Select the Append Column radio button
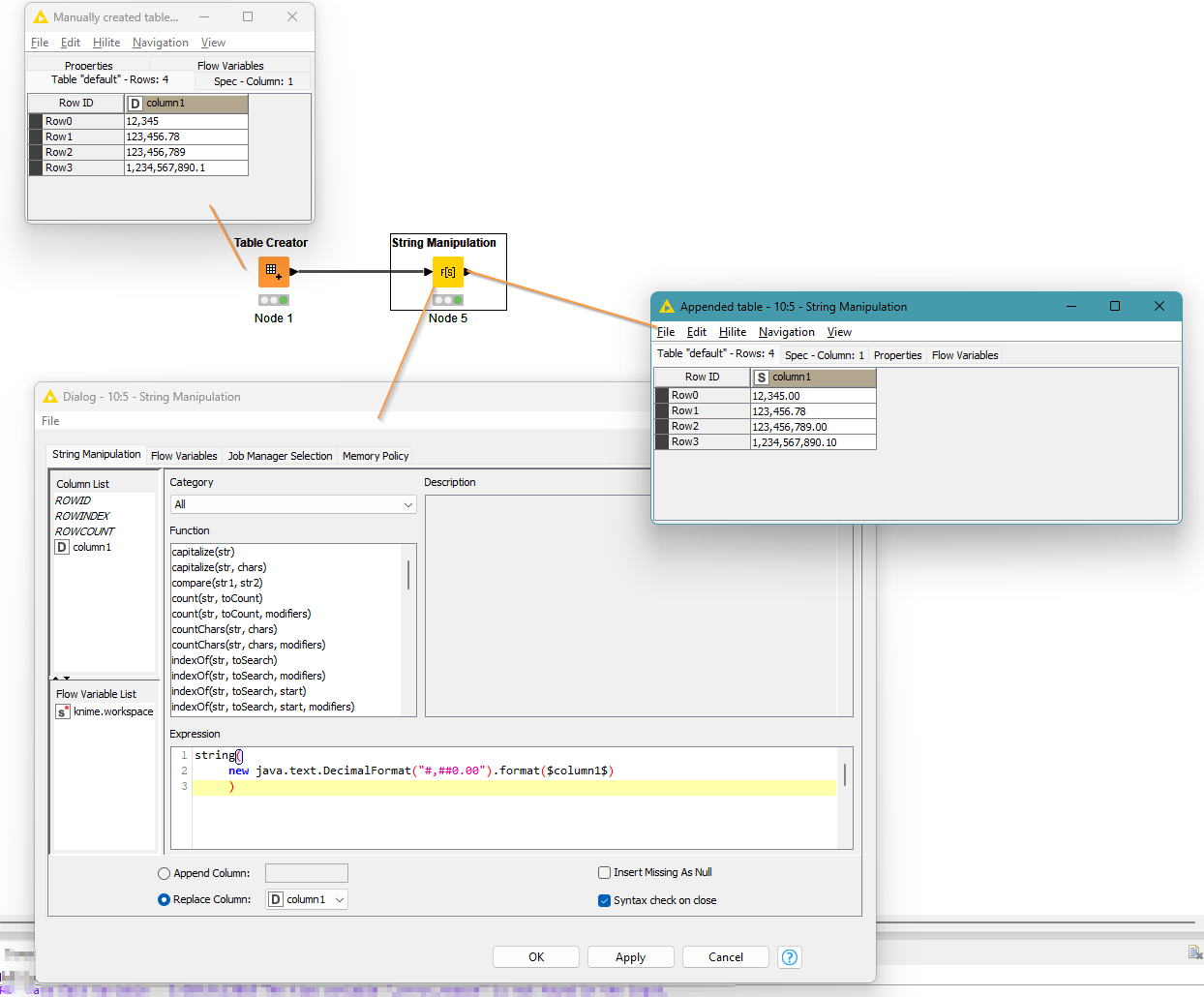Screen dimensions: 1204x997 [164, 873]
